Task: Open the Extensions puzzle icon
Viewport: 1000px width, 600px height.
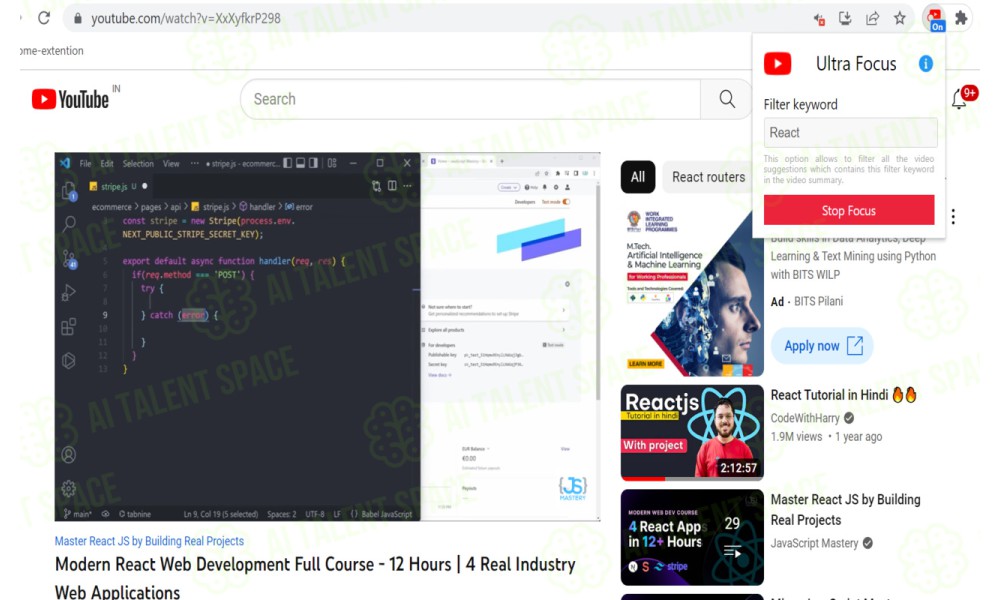Action: point(961,18)
